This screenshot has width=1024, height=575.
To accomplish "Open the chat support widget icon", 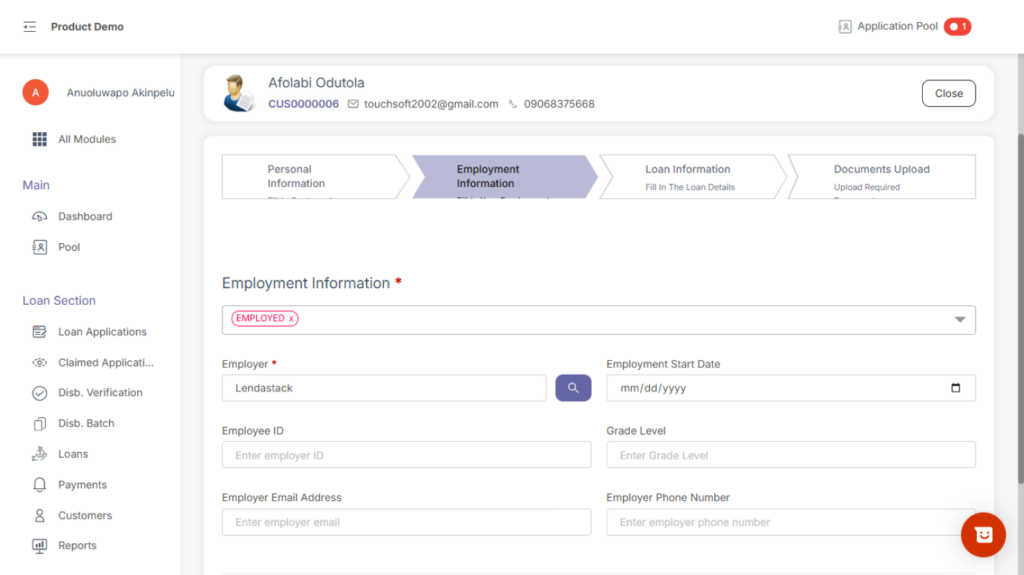I will click(x=982, y=535).
